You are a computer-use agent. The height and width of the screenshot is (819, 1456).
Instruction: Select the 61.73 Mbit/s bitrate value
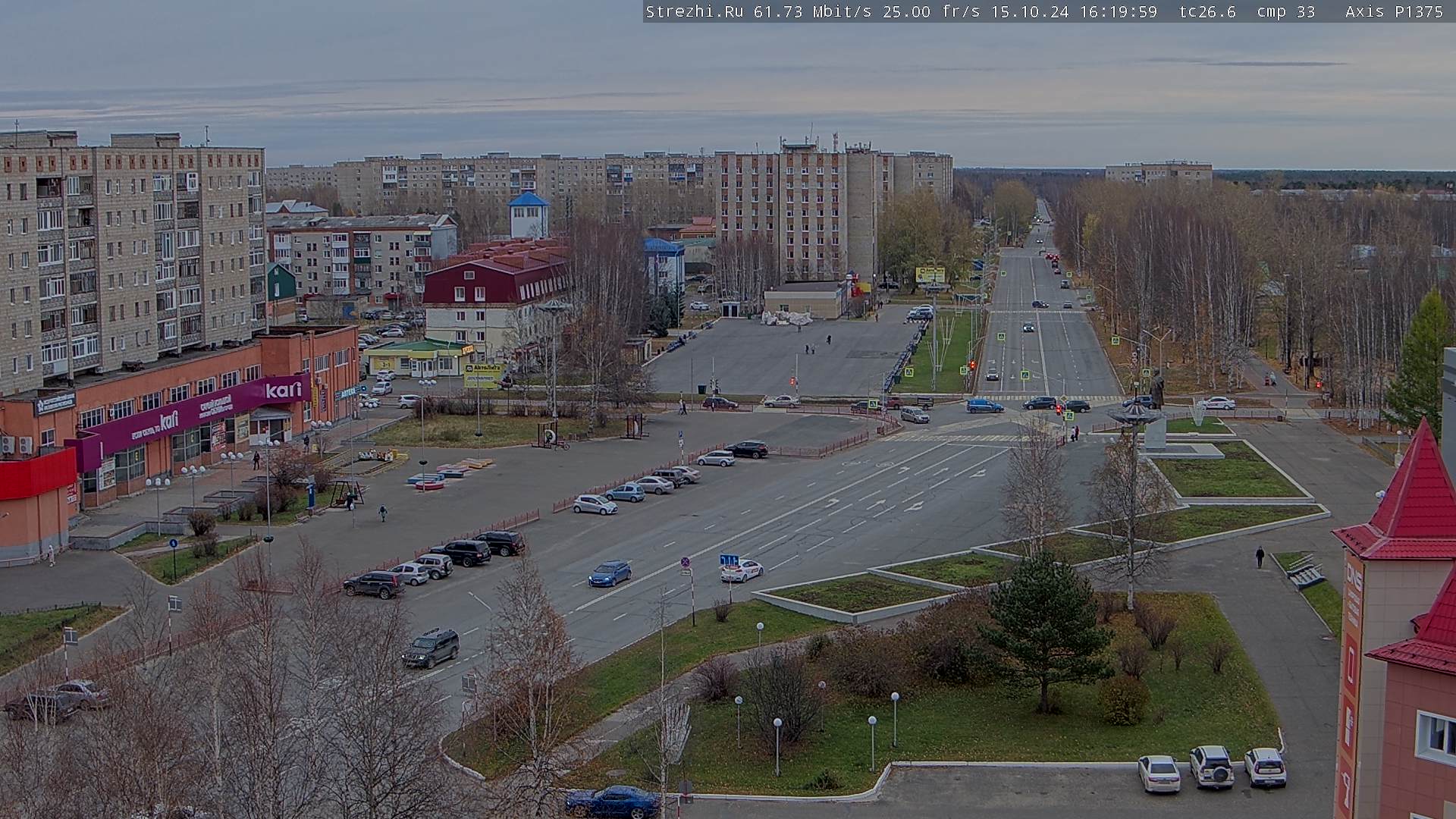pyautogui.click(x=815, y=11)
